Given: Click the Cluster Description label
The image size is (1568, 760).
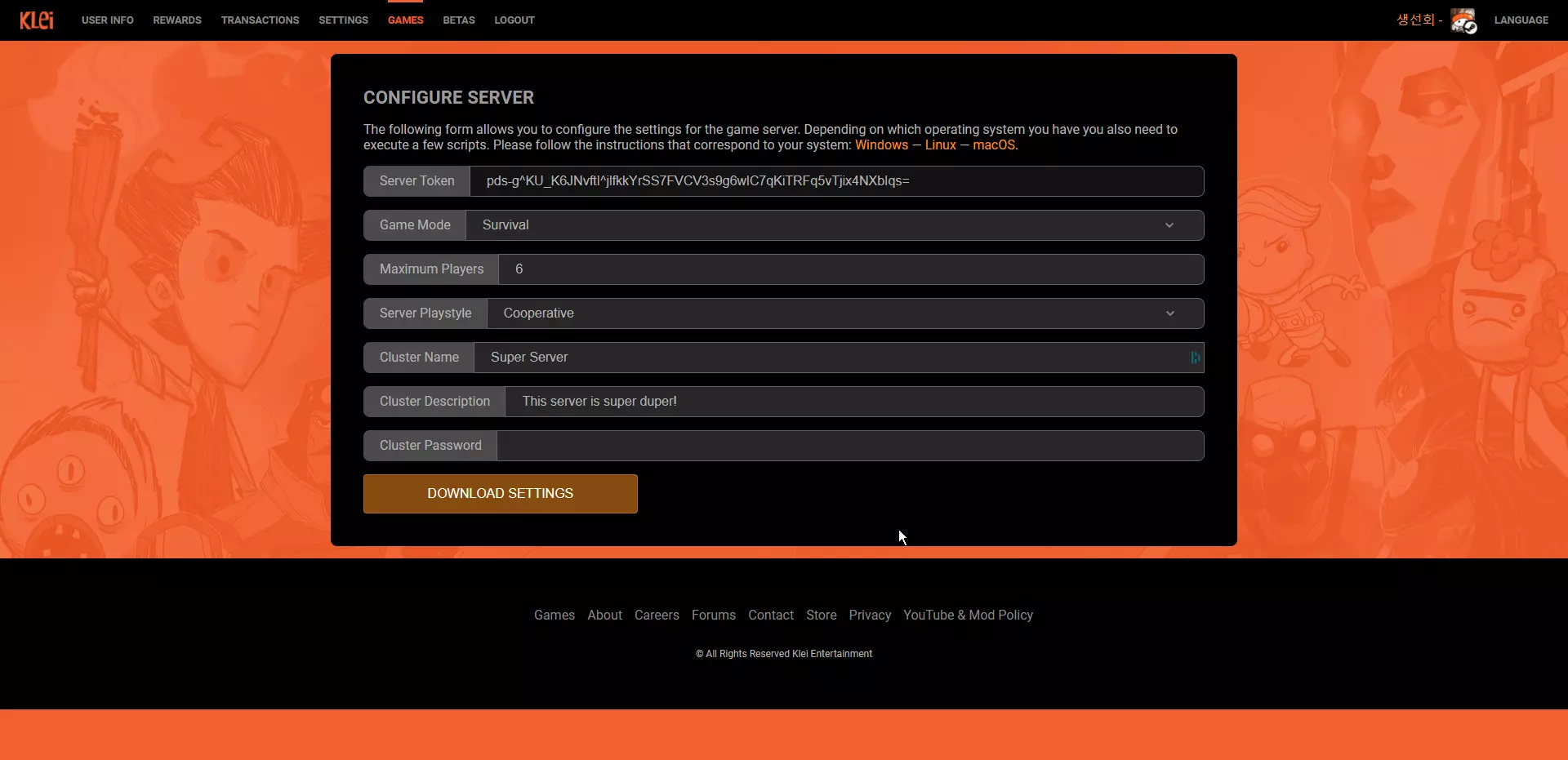Looking at the screenshot, I should coord(434,402).
